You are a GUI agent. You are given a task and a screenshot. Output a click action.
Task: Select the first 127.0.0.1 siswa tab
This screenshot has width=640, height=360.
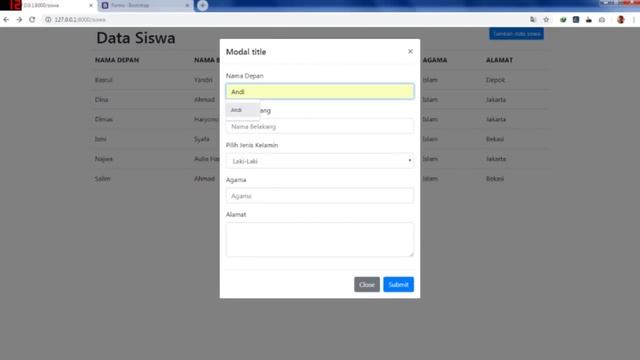tap(53, 5)
